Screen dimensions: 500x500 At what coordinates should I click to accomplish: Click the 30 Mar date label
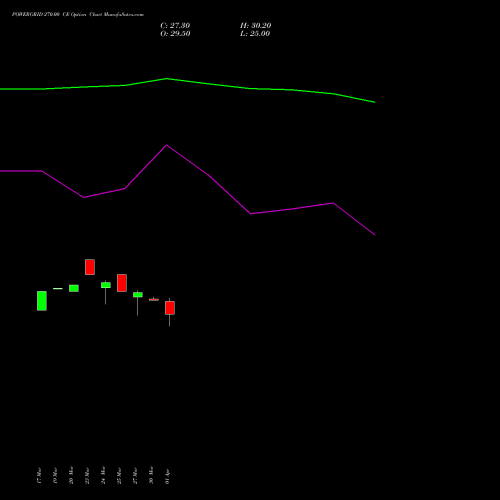(151, 475)
